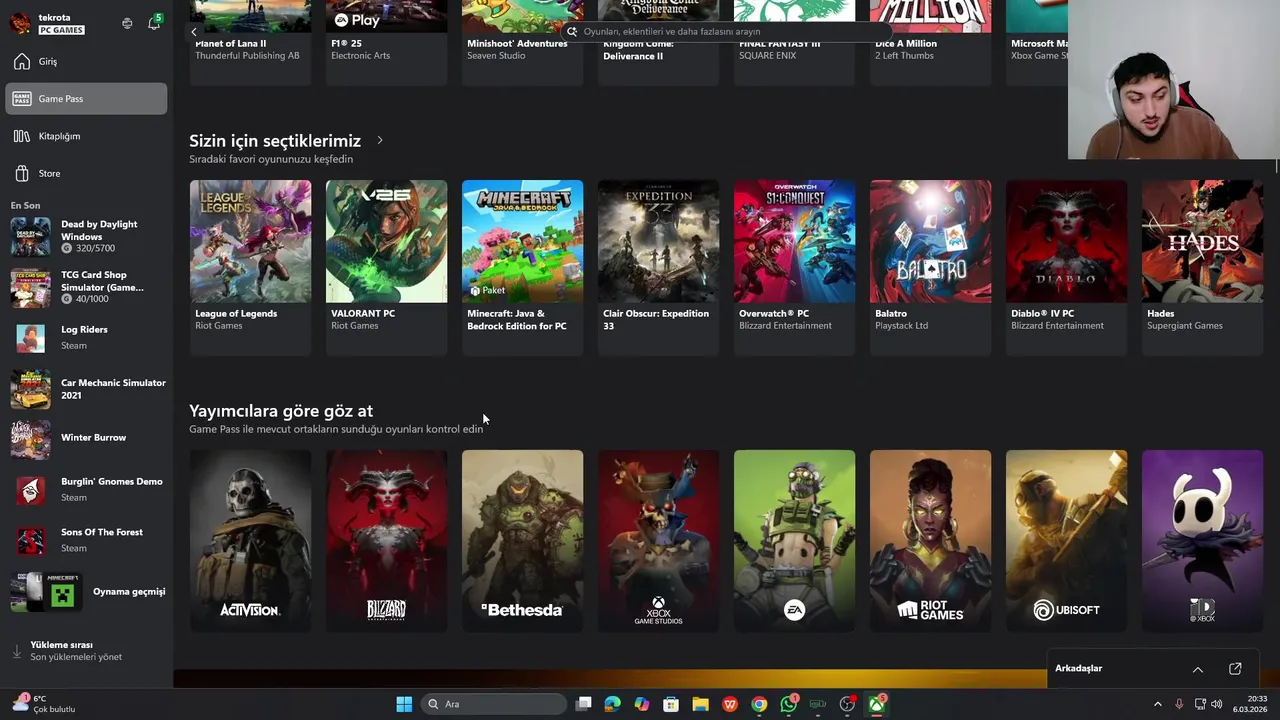Open the volume tray icon
This screenshot has width=1280, height=720.
tap(1217, 704)
